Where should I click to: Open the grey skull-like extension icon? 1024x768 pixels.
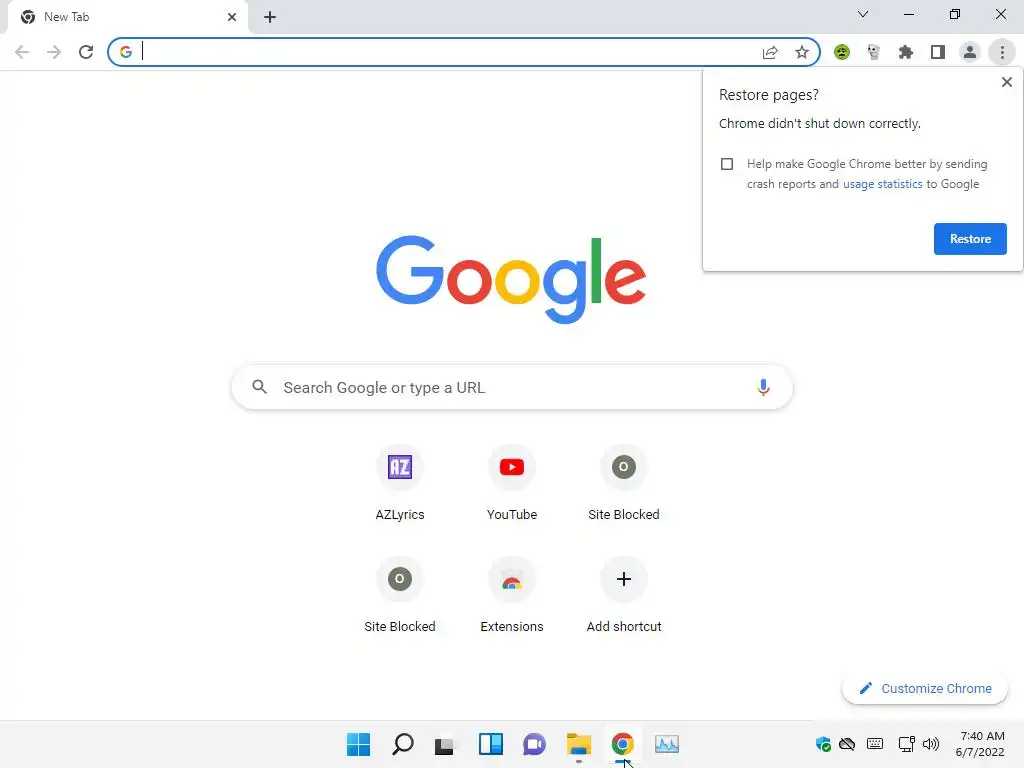[x=874, y=52]
